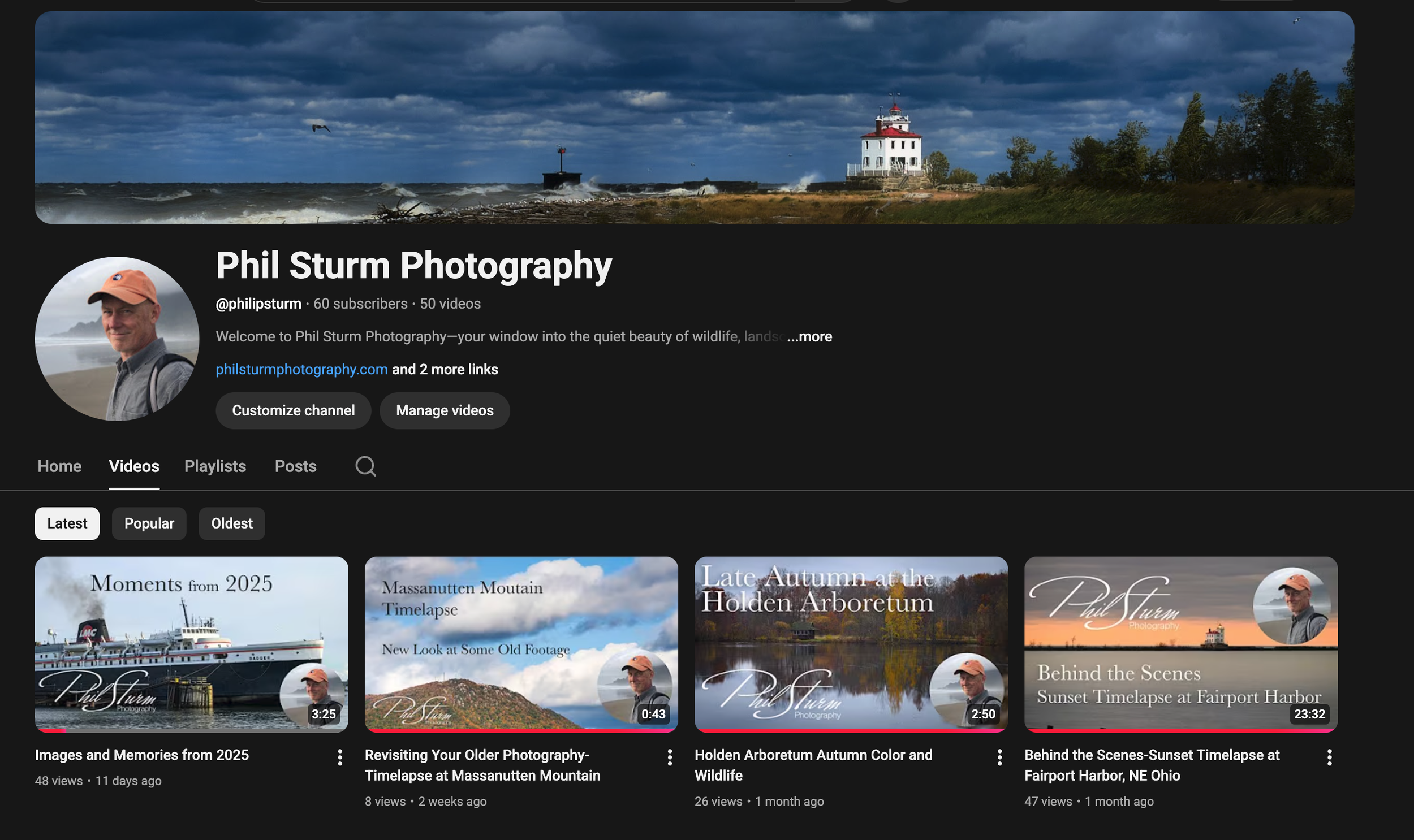Click the Phil Sturm profile avatar
The image size is (1414, 840).
click(117, 339)
